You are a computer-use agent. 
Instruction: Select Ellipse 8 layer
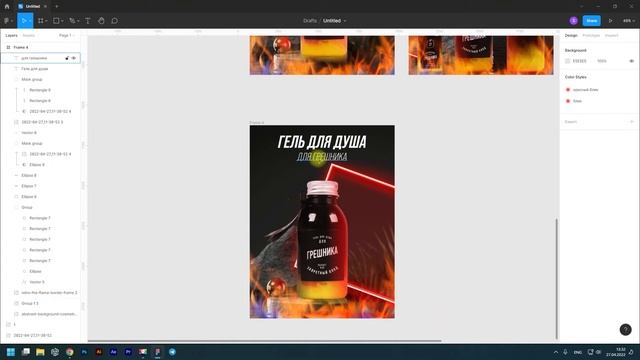coord(29,175)
